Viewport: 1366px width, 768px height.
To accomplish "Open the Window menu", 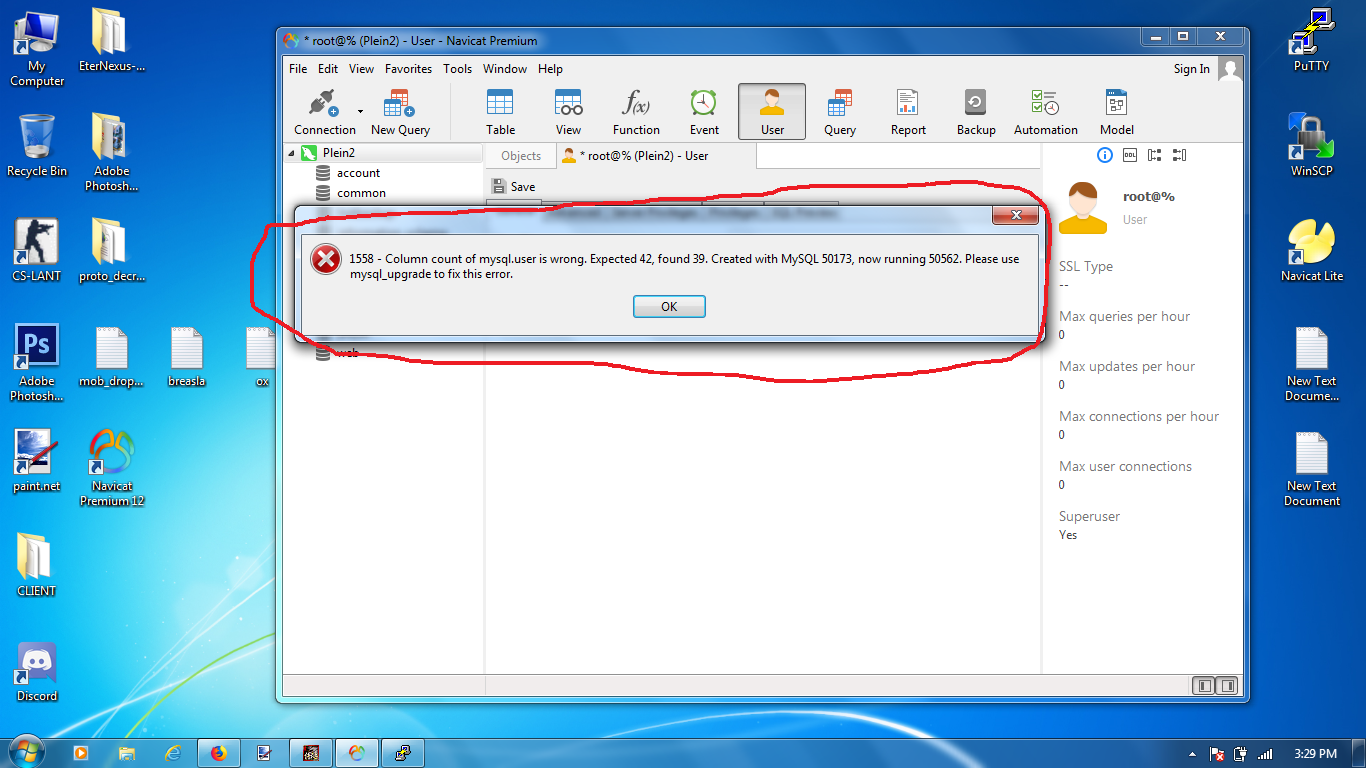I will [x=505, y=69].
